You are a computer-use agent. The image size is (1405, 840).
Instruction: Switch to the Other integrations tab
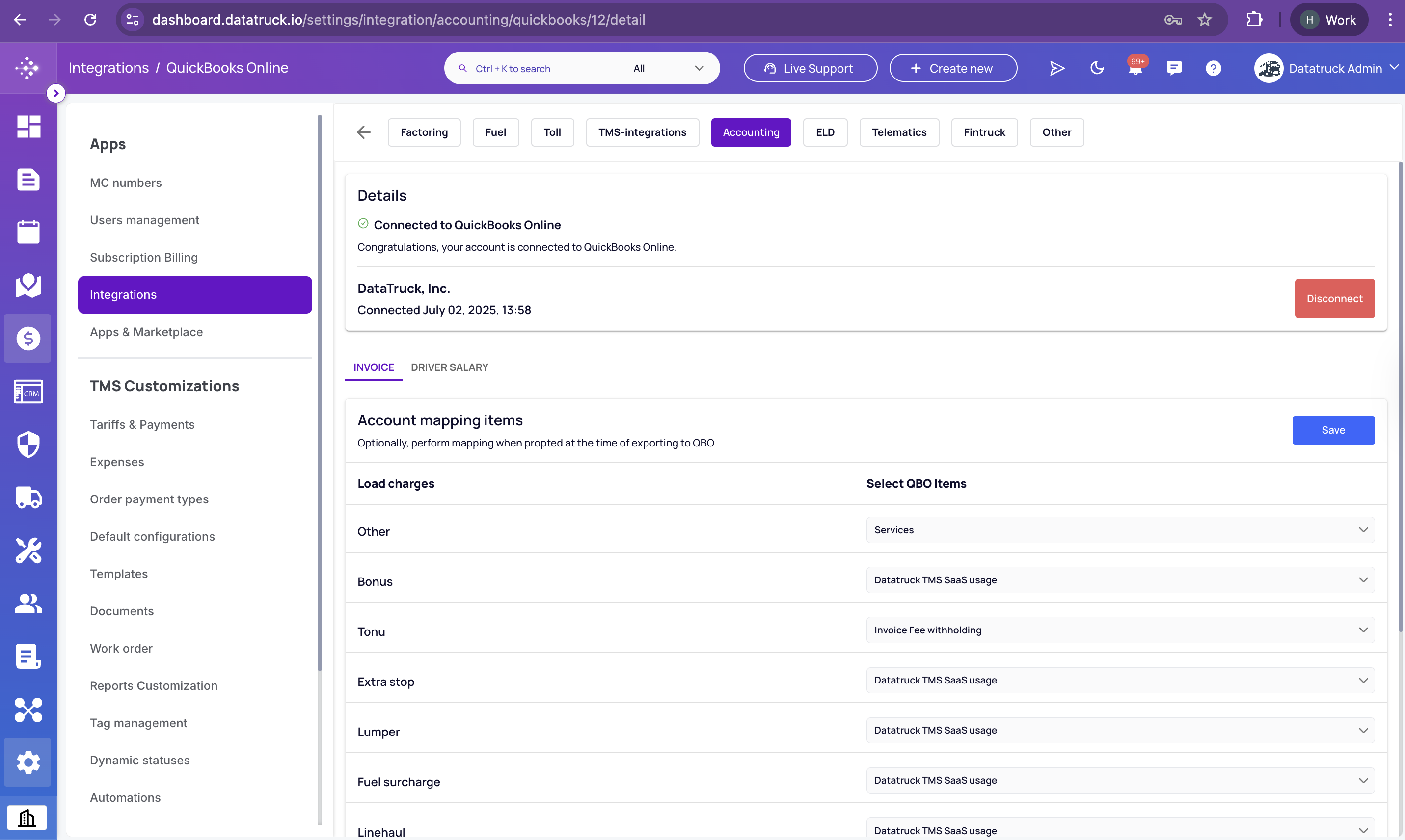point(1057,132)
